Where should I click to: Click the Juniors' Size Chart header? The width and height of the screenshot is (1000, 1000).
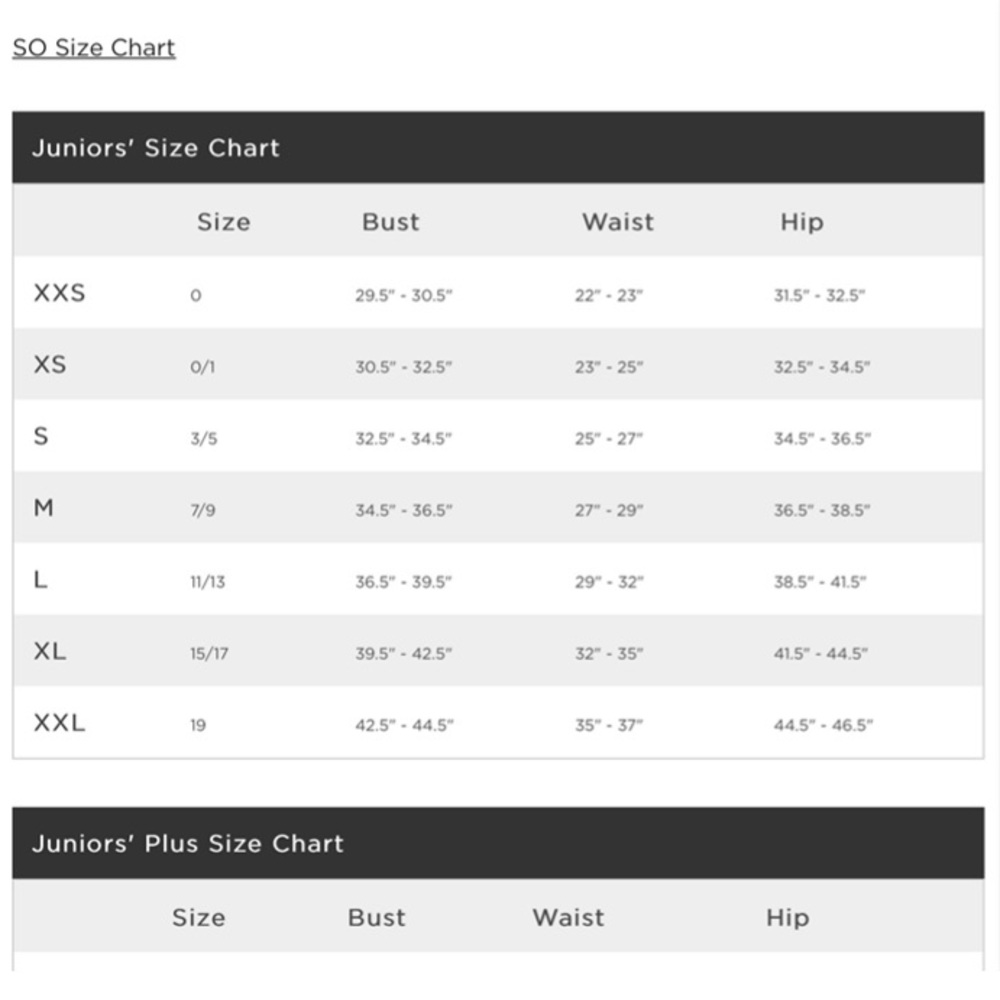[156, 148]
